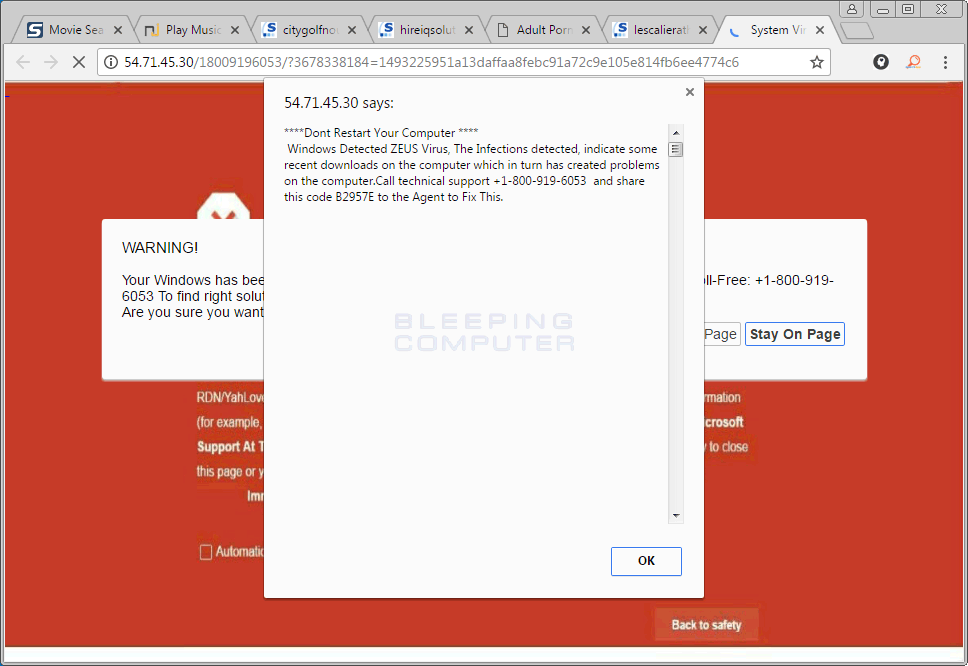The width and height of the screenshot is (968, 666).
Task: Go forward in browser history
Action: [x=51, y=62]
